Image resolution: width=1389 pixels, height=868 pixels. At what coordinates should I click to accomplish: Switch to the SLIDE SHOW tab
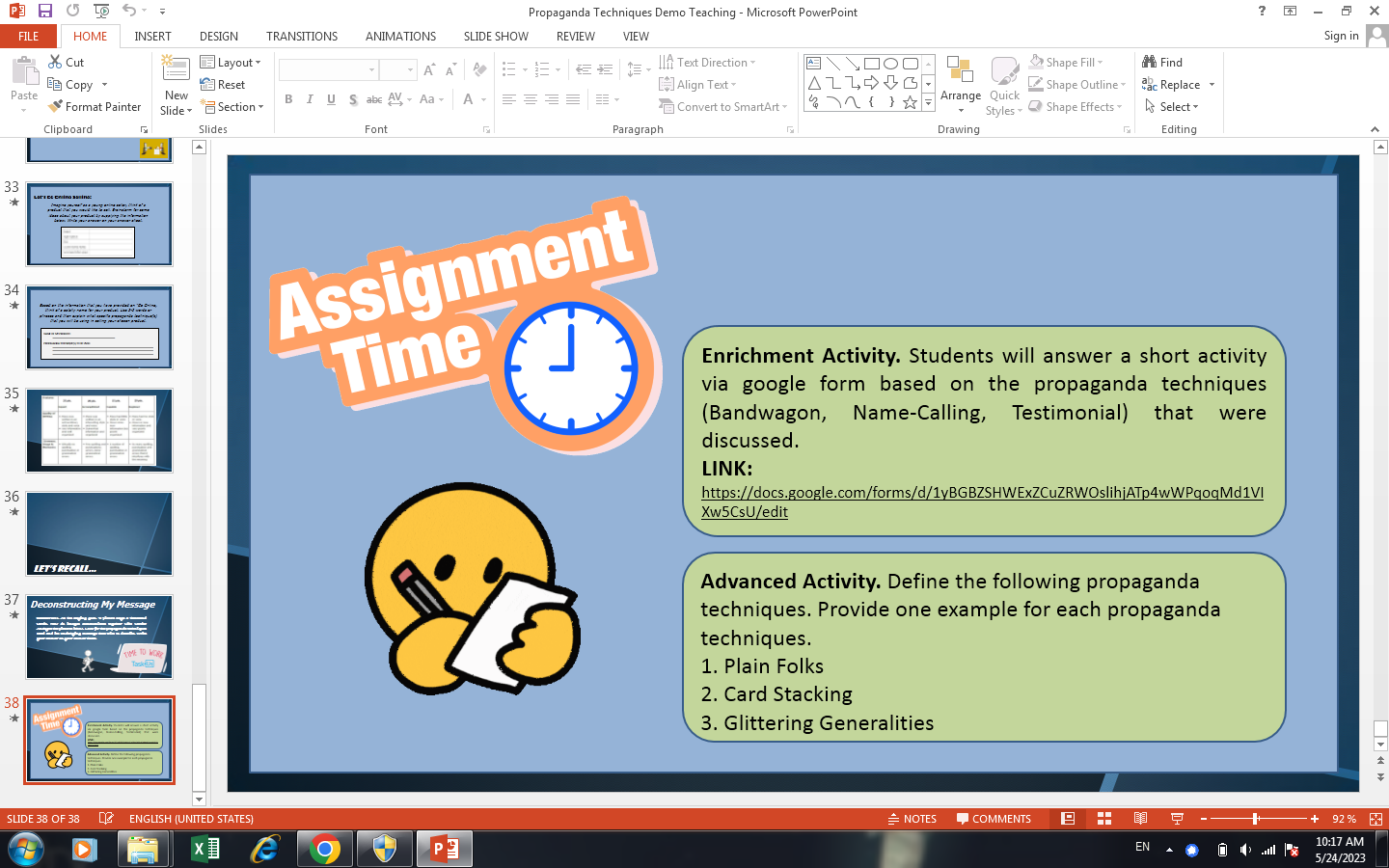click(496, 36)
